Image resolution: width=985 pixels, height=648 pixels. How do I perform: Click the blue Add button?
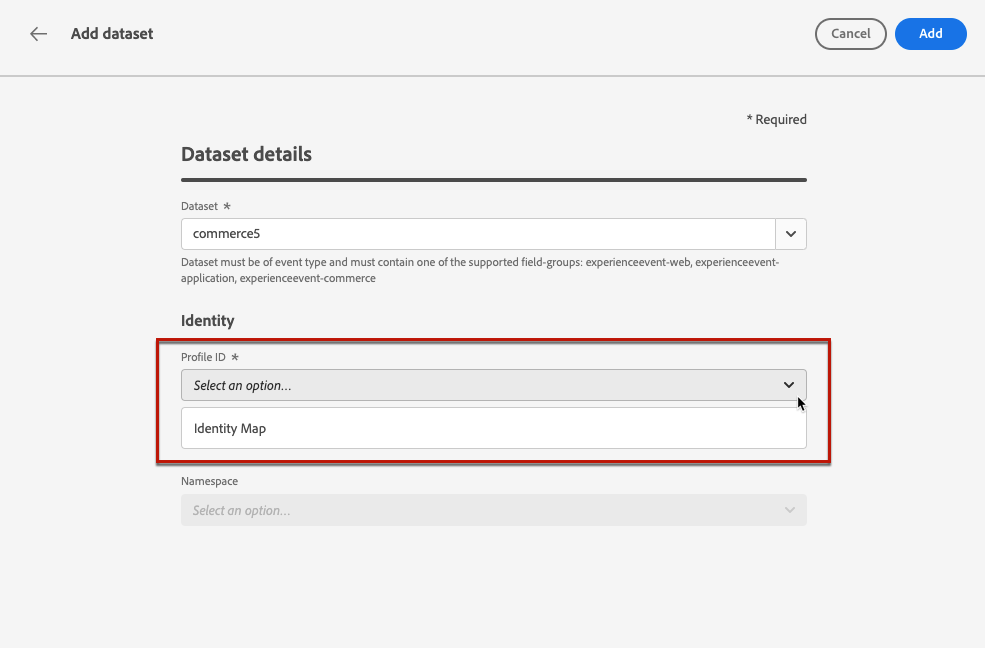point(930,34)
